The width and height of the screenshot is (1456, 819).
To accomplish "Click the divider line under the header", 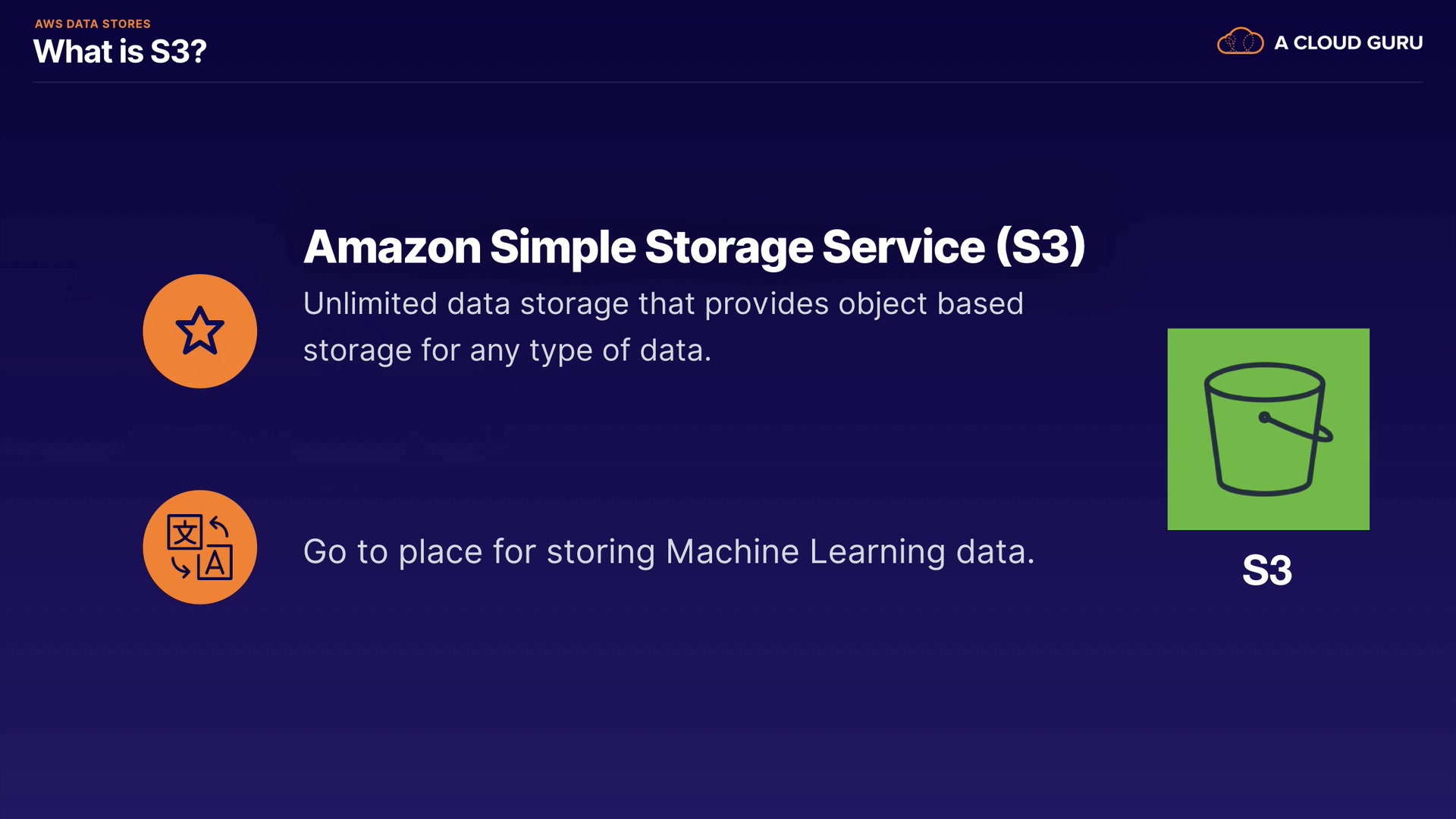I will point(728,82).
